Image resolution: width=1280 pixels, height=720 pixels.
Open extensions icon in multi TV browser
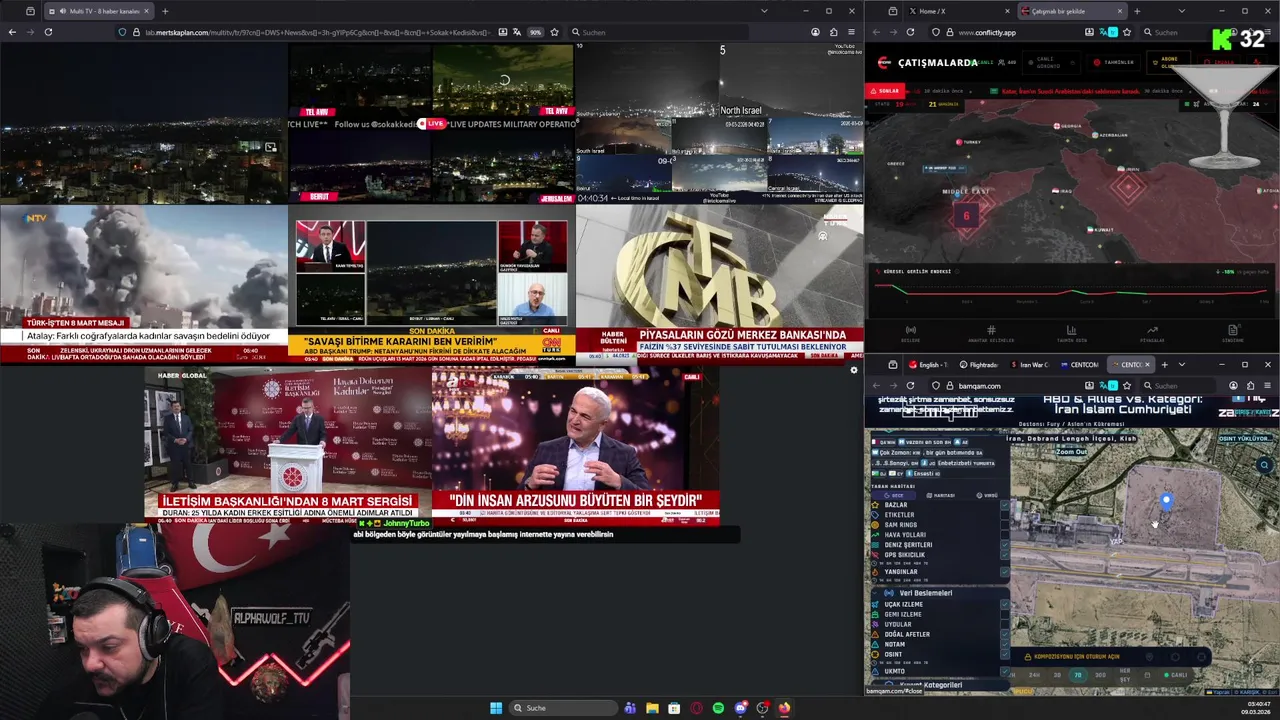tap(833, 32)
